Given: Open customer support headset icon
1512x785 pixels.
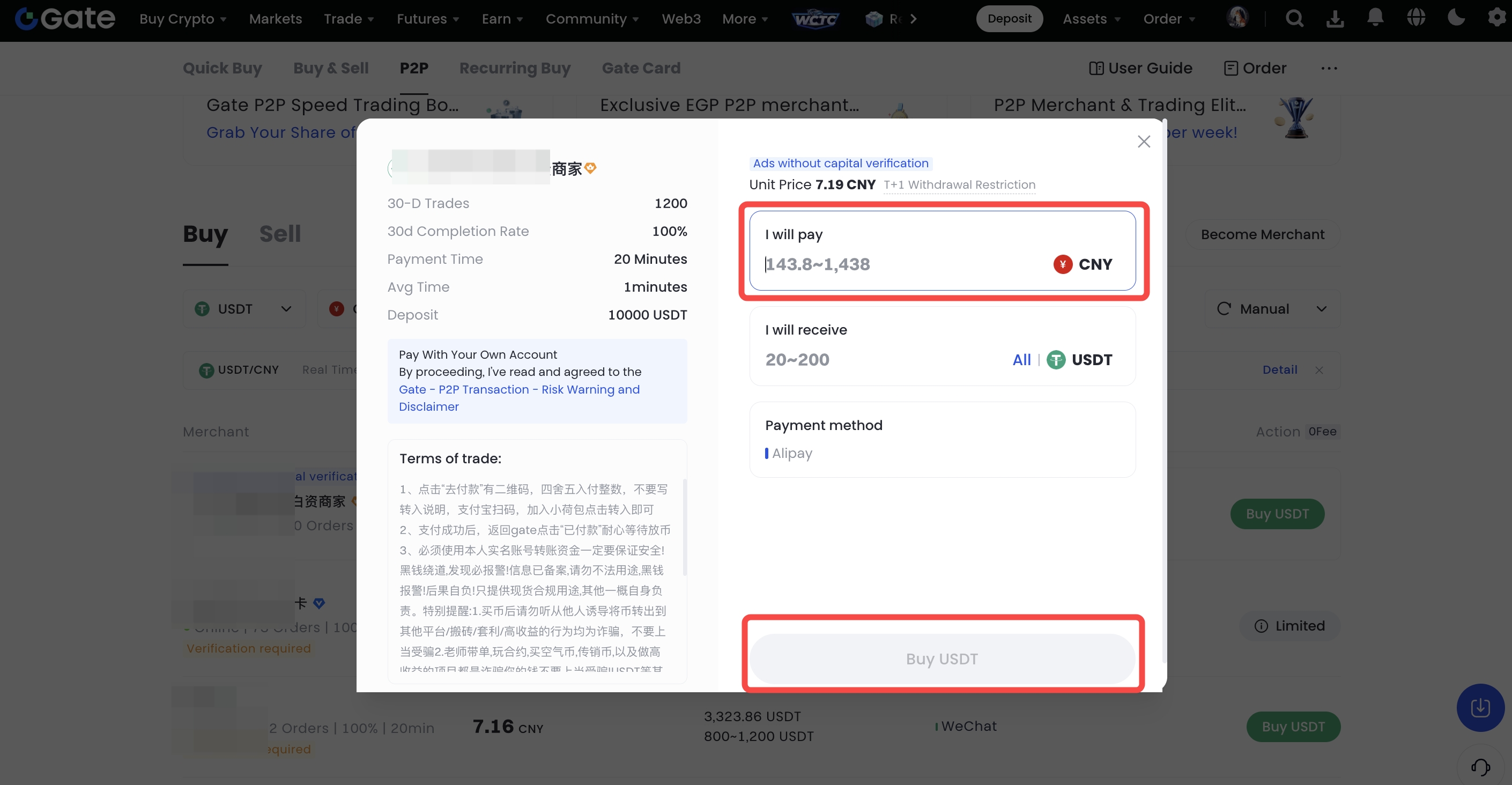Looking at the screenshot, I should (1480, 766).
